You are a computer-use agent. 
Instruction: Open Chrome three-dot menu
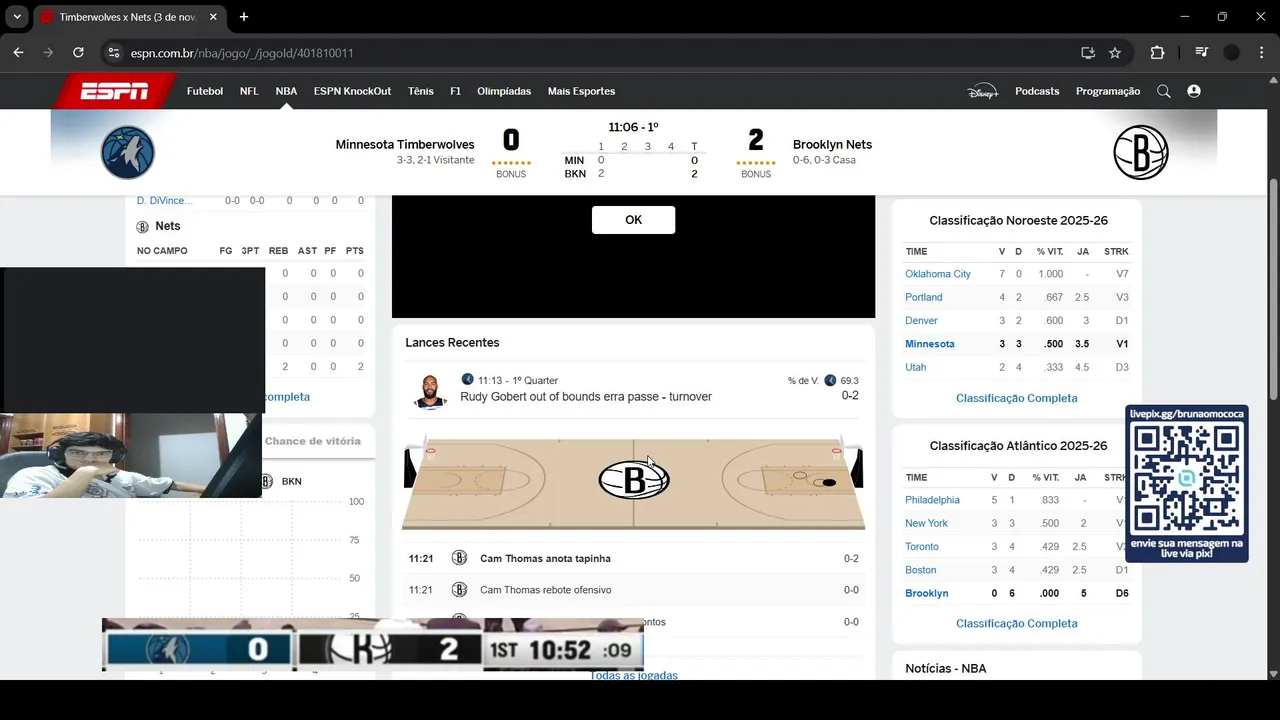[1261, 53]
